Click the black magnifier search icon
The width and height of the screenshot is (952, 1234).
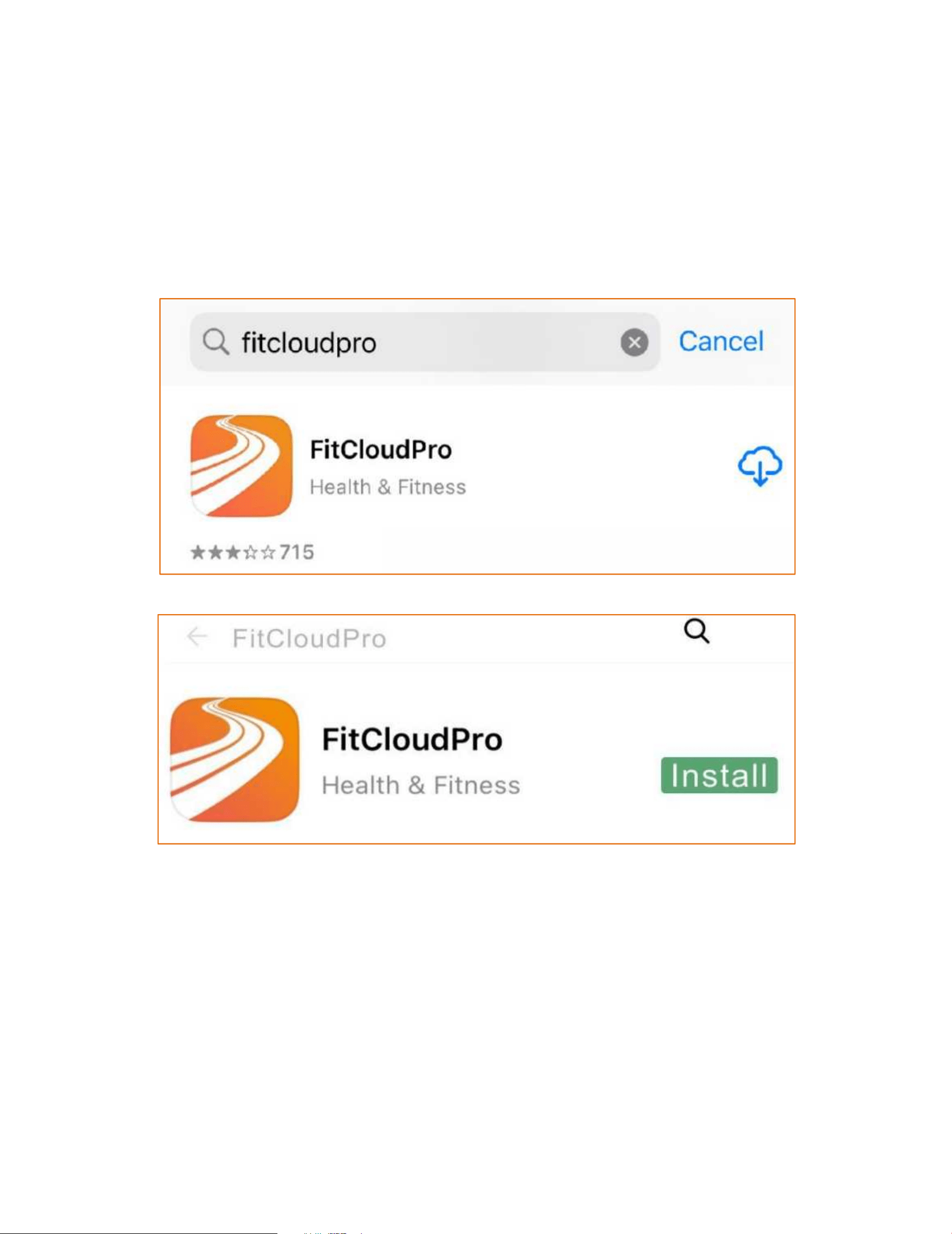[696, 631]
